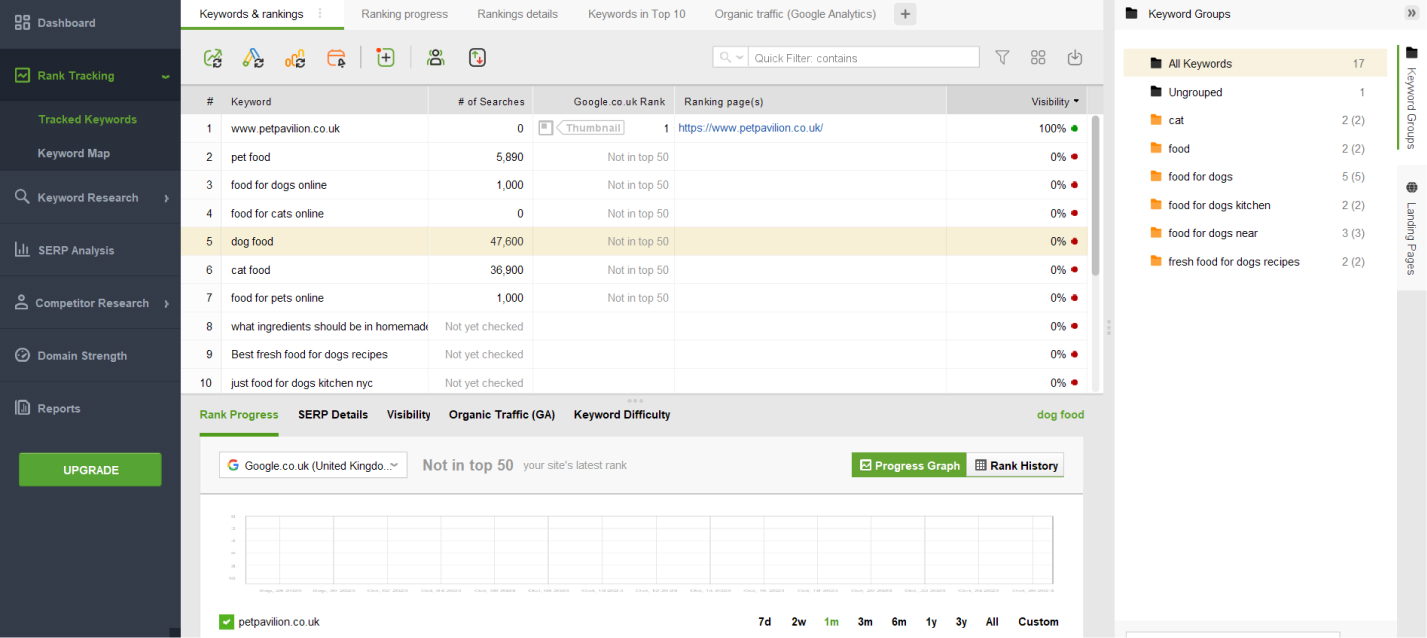
Task: Open the quick filter search type dropdown
Action: 730,58
